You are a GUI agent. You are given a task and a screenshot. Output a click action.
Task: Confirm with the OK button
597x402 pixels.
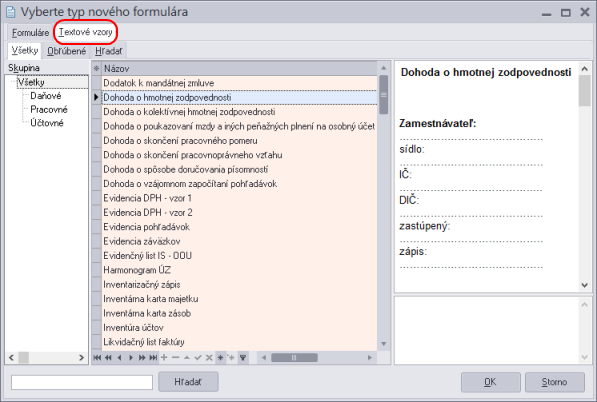(490, 382)
